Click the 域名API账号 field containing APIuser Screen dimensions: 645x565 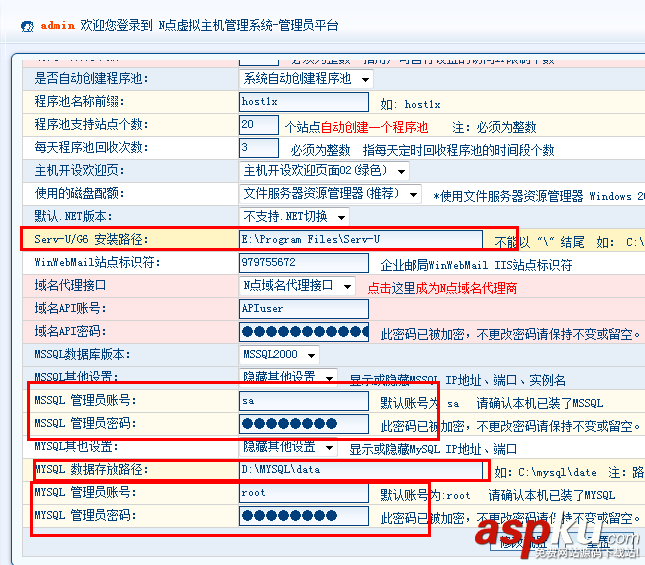pos(304,309)
